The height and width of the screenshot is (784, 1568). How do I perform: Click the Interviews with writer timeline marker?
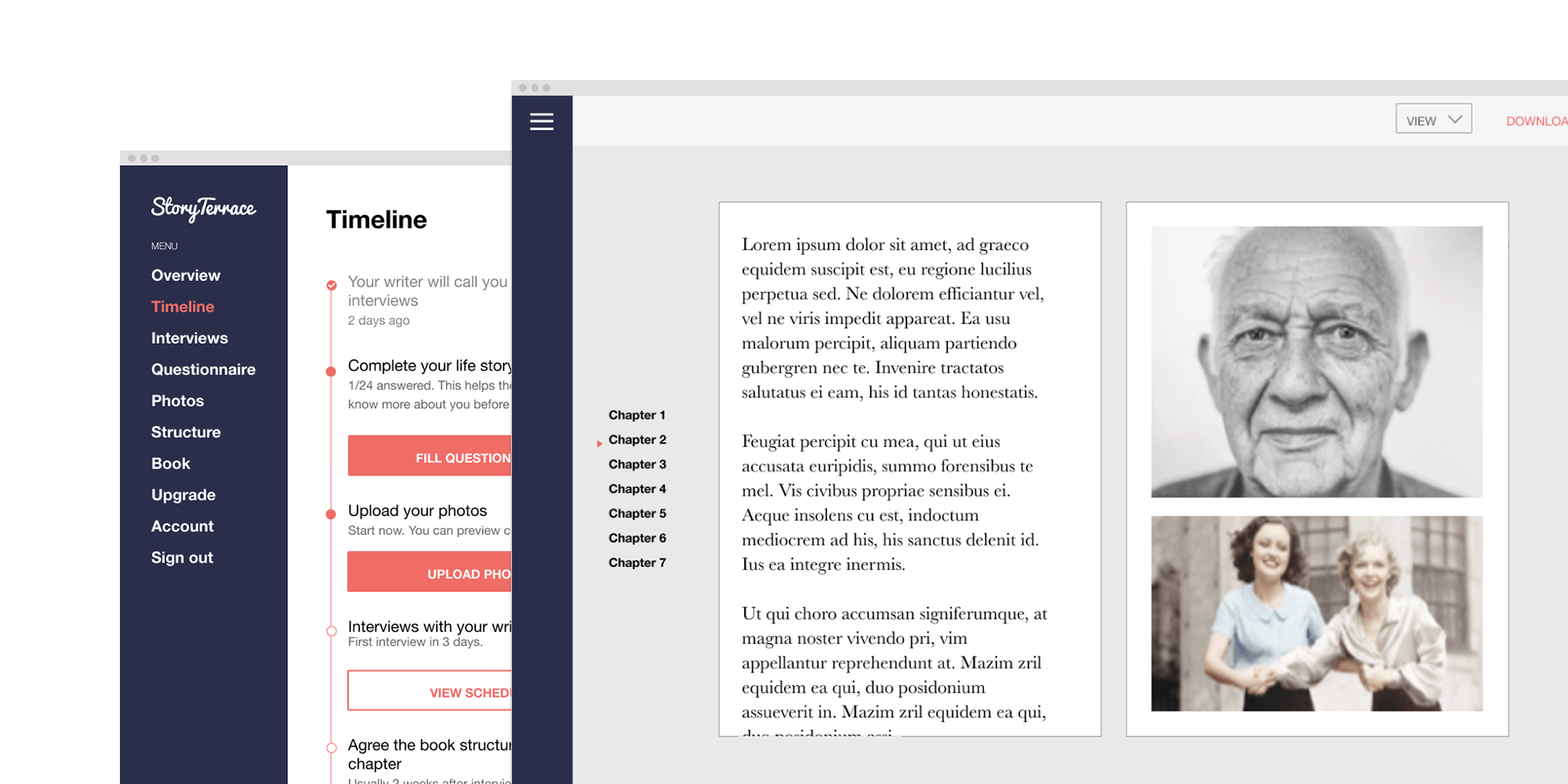pyautogui.click(x=332, y=630)
